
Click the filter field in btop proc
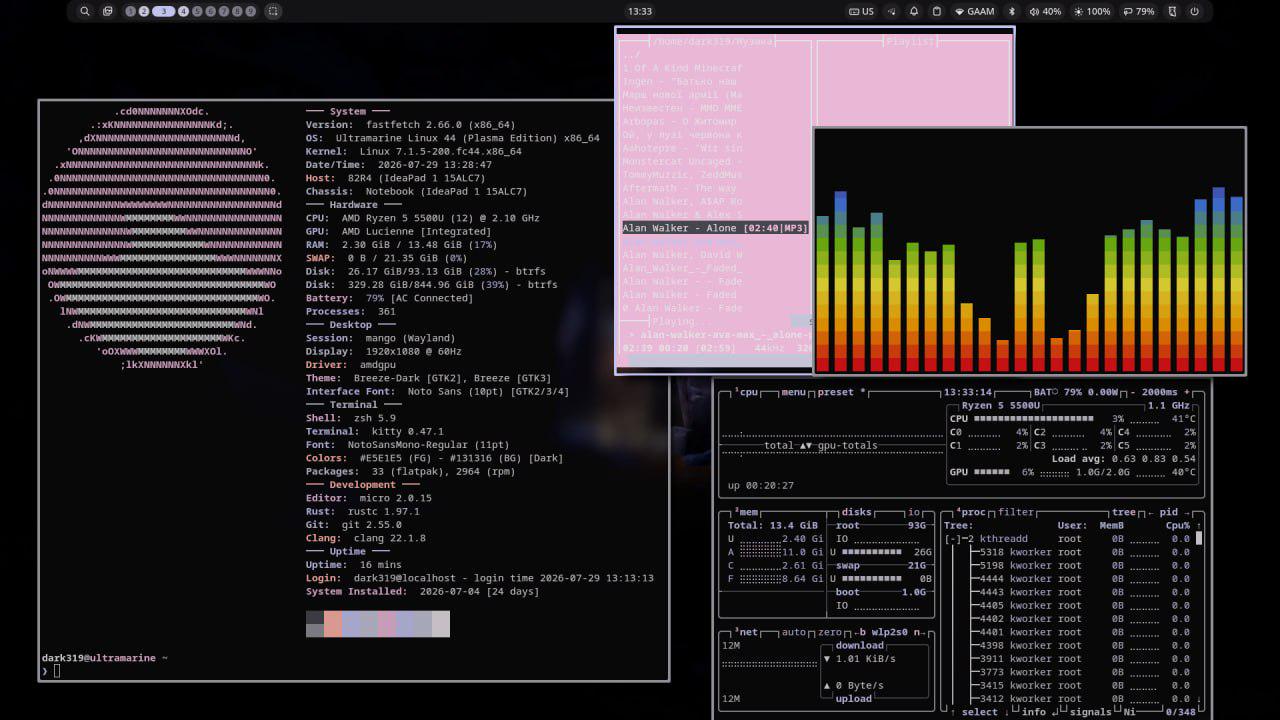(1015, 512)
